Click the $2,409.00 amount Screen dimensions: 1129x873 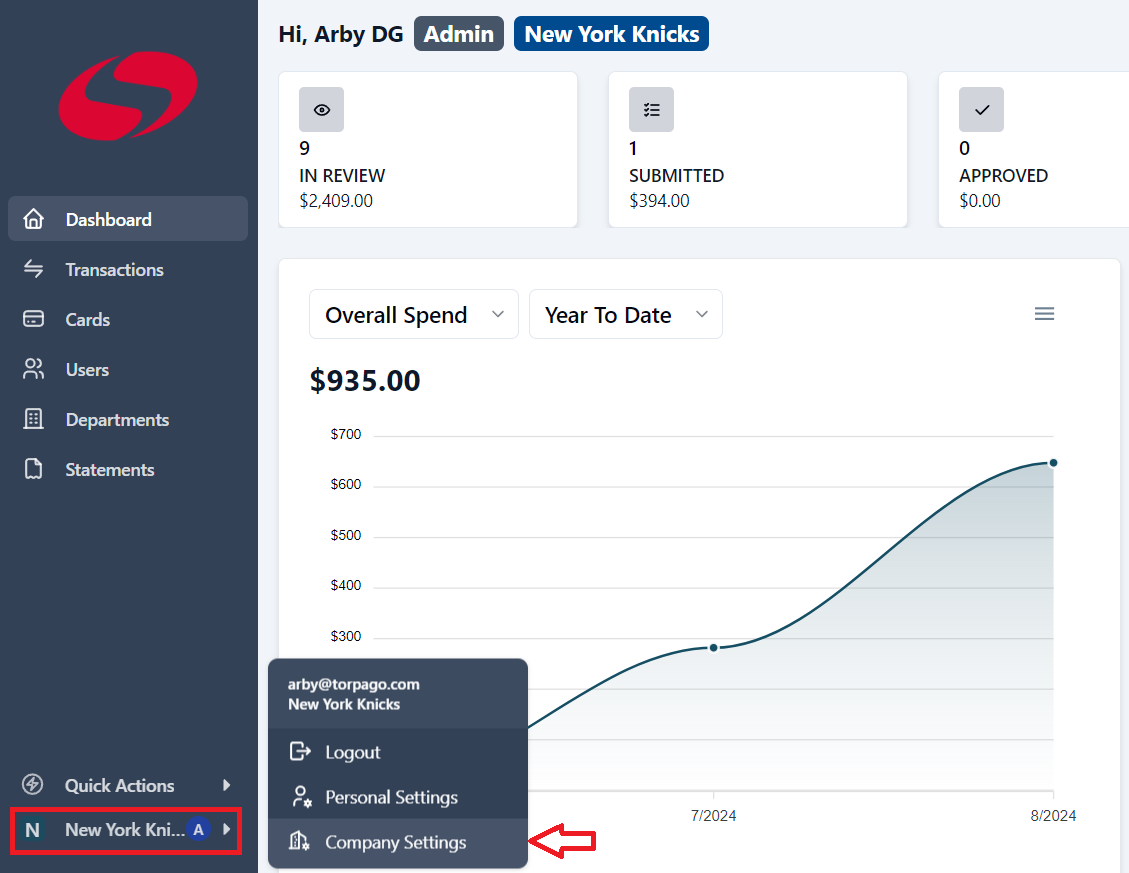(x=336, y=201)
